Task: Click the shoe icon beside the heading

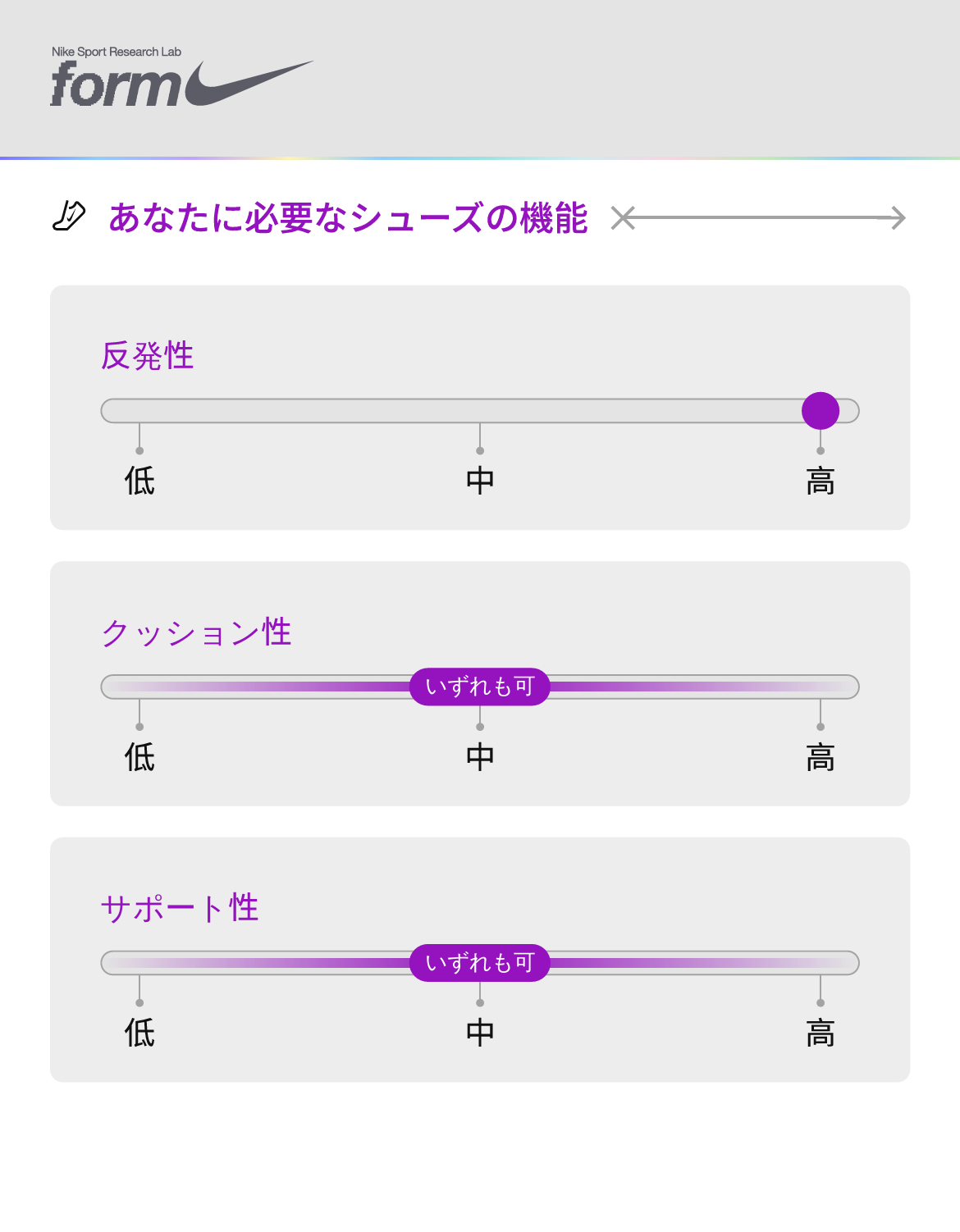Action: (69, 217)
